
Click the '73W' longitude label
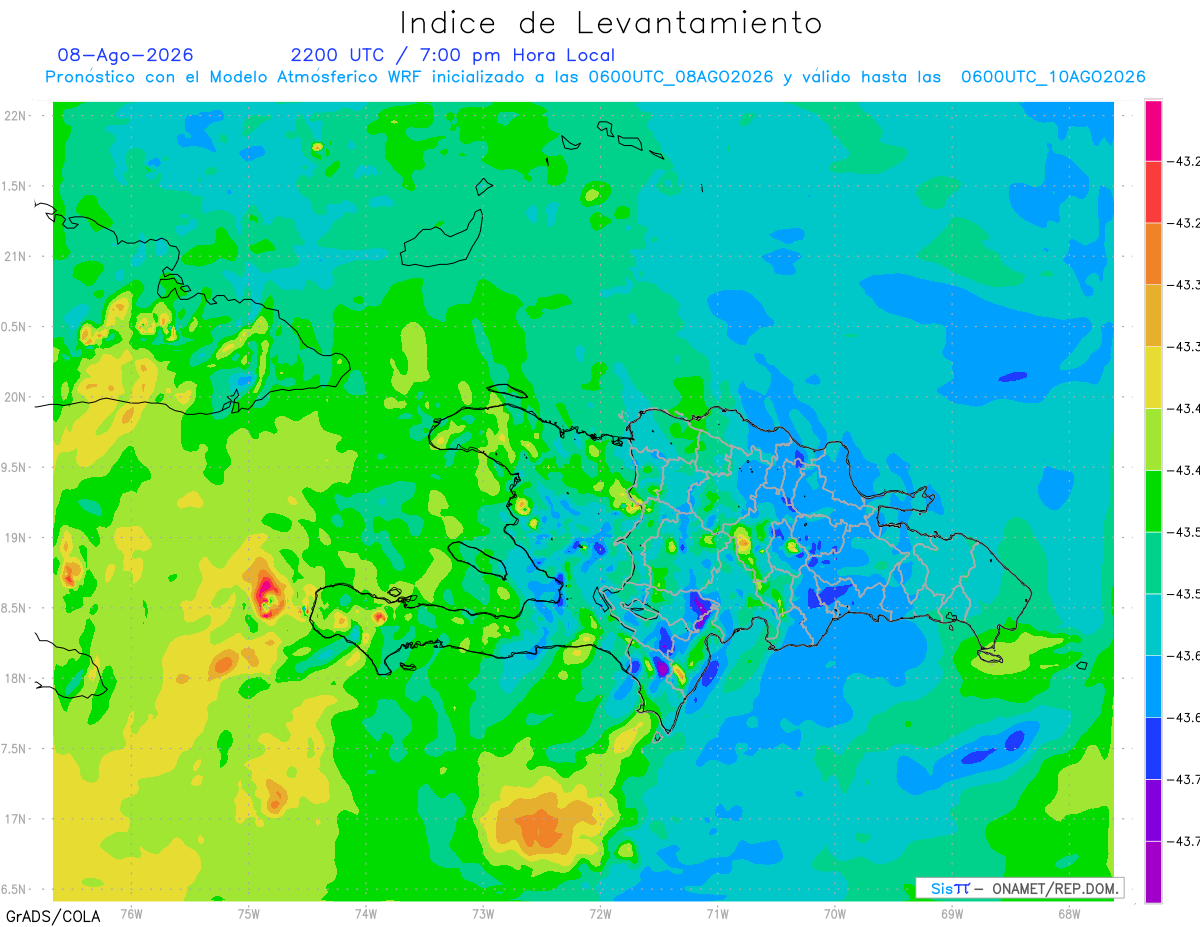[483, 913]
